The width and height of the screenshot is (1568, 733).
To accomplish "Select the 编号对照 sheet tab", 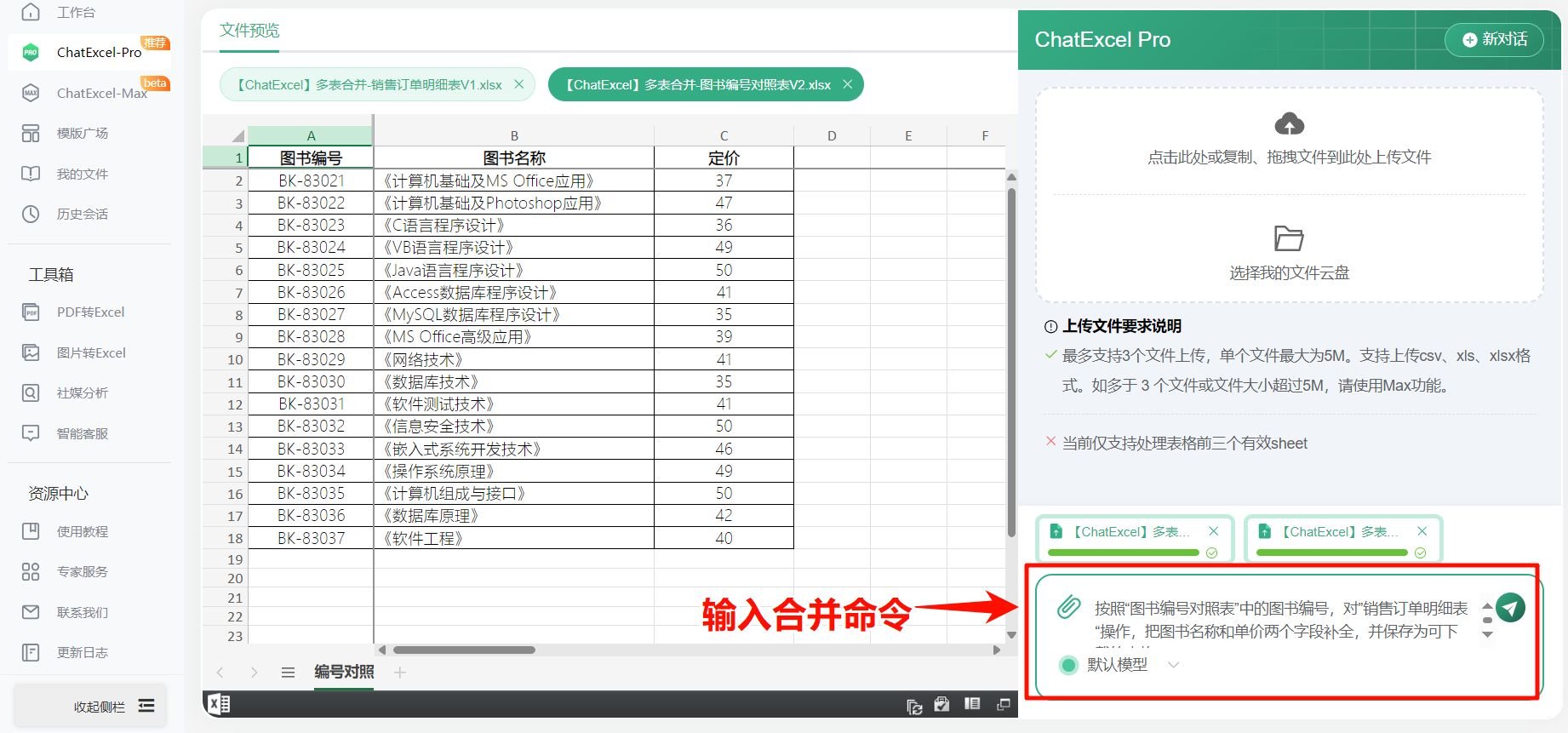I will pyautogui.click(x=344, y=672).
